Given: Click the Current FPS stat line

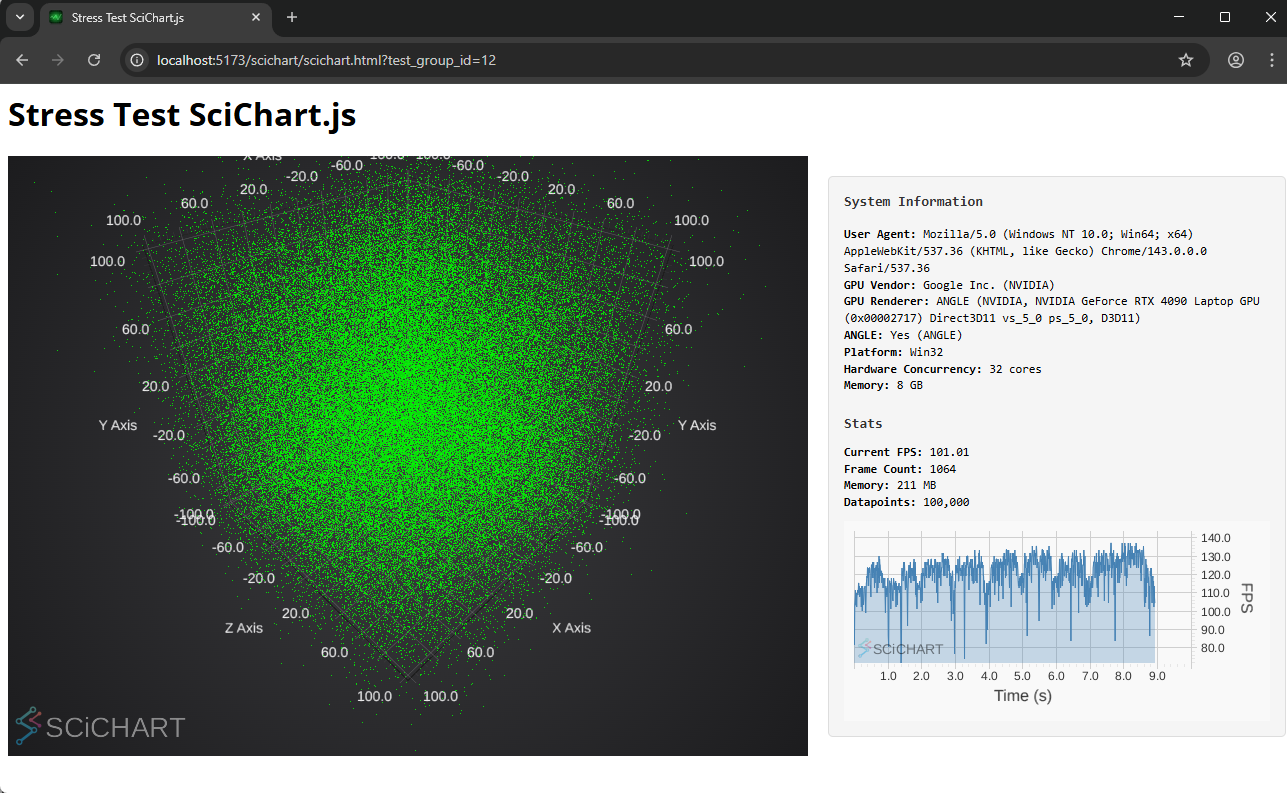Looking at the screenshot, I should 906,452.
